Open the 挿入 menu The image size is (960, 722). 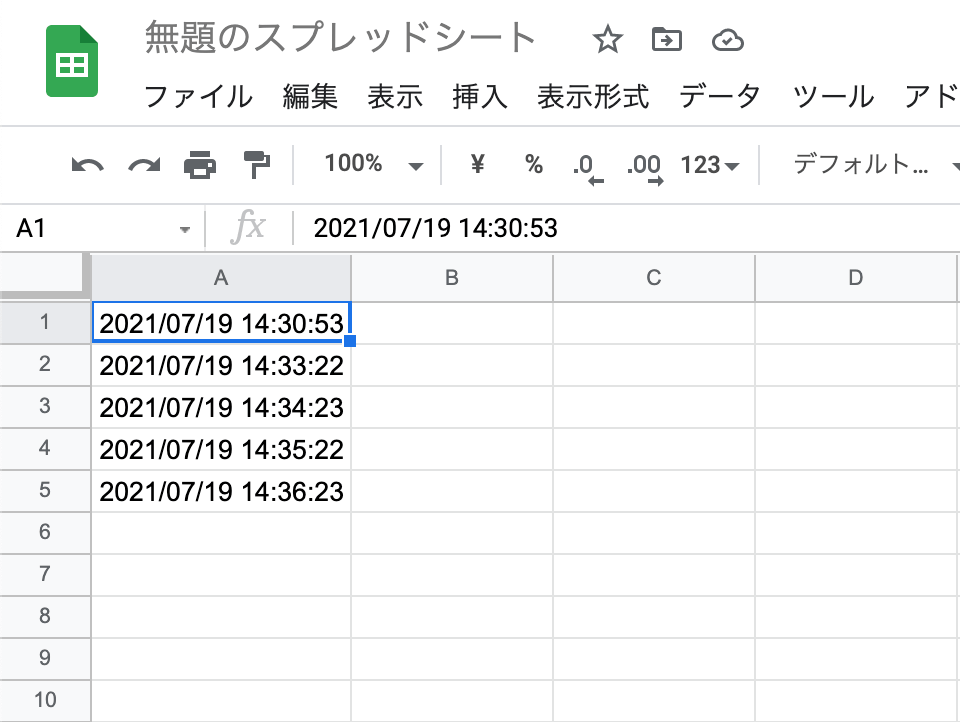(x=479, y=96)
